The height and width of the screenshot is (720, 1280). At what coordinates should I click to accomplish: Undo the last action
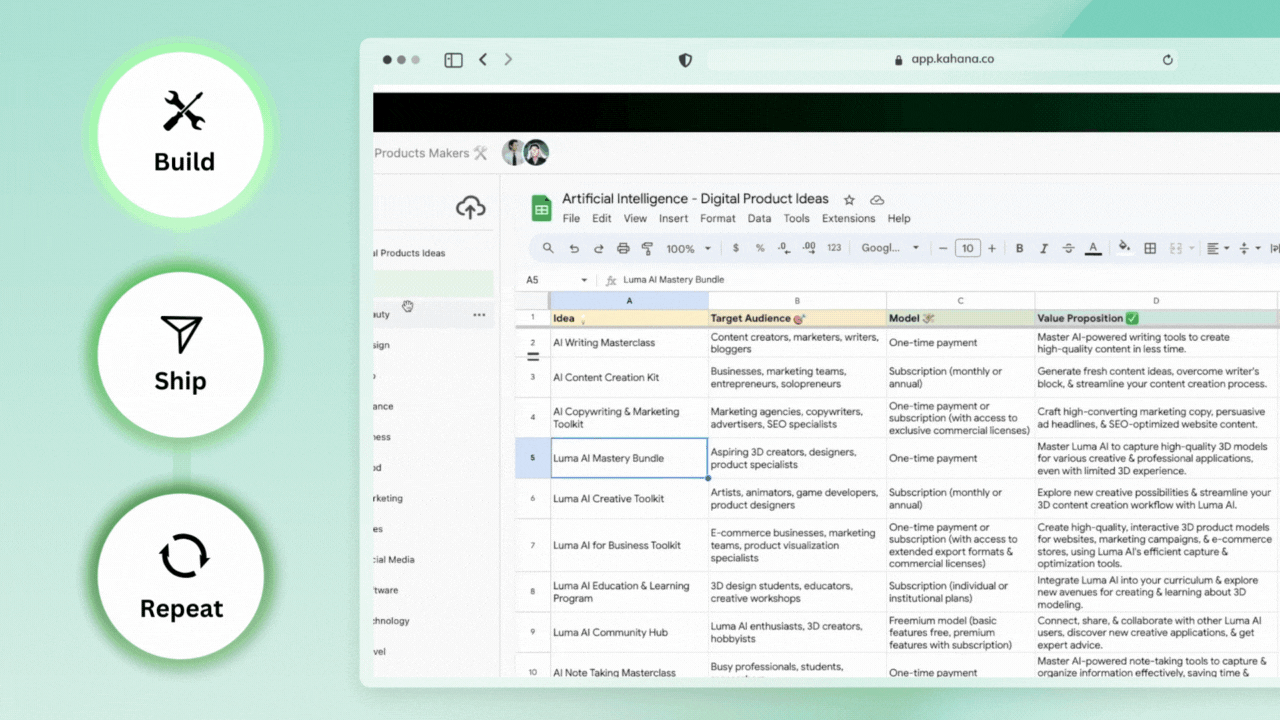coord(574,248)
